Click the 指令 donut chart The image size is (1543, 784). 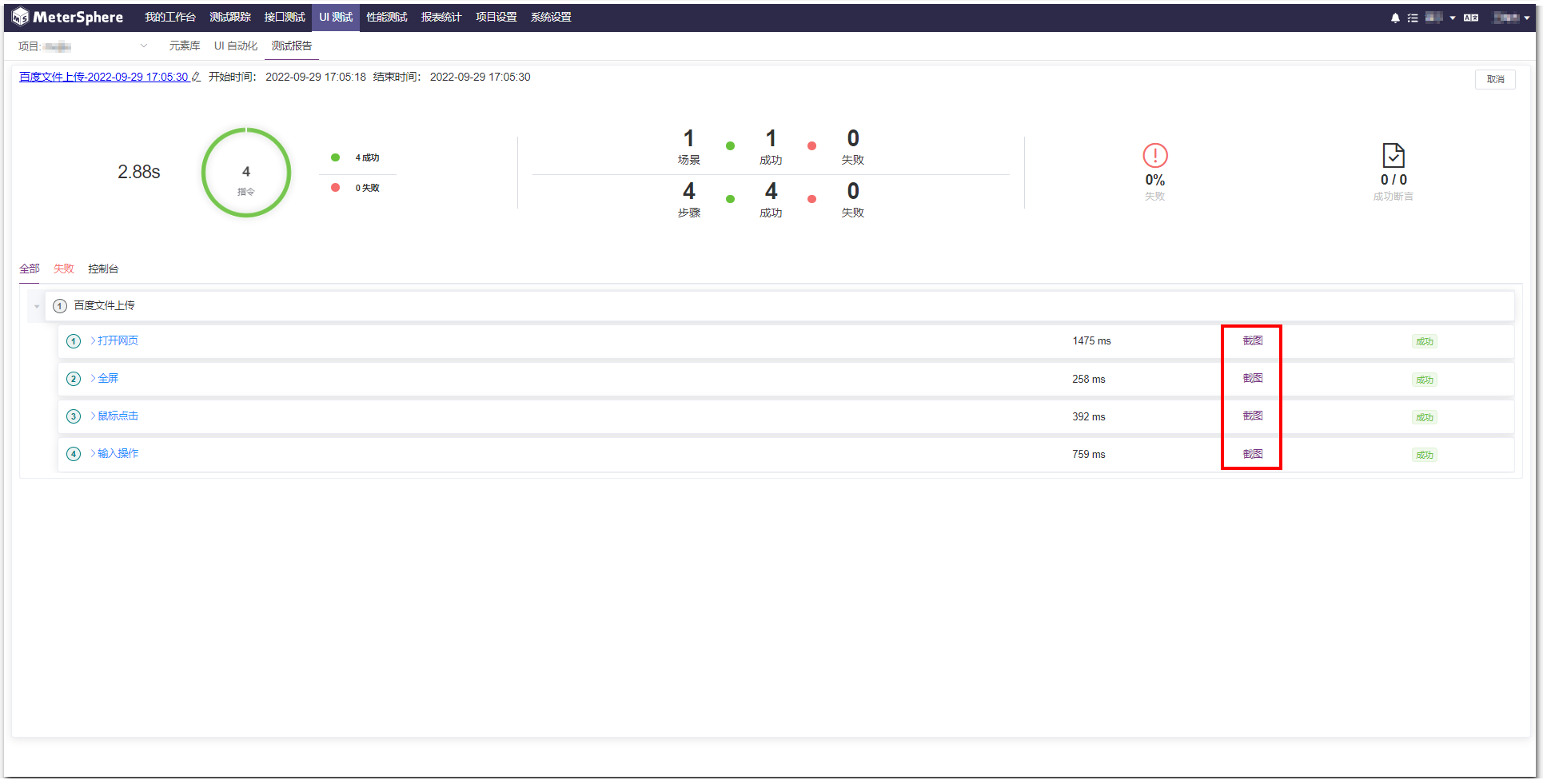pos(246,171)
